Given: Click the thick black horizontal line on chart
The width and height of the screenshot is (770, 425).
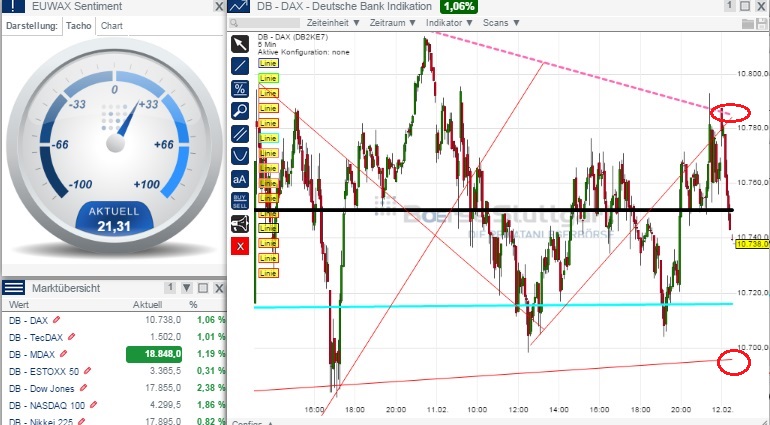Looking at the screenshot, I should [x=494, y=210].
